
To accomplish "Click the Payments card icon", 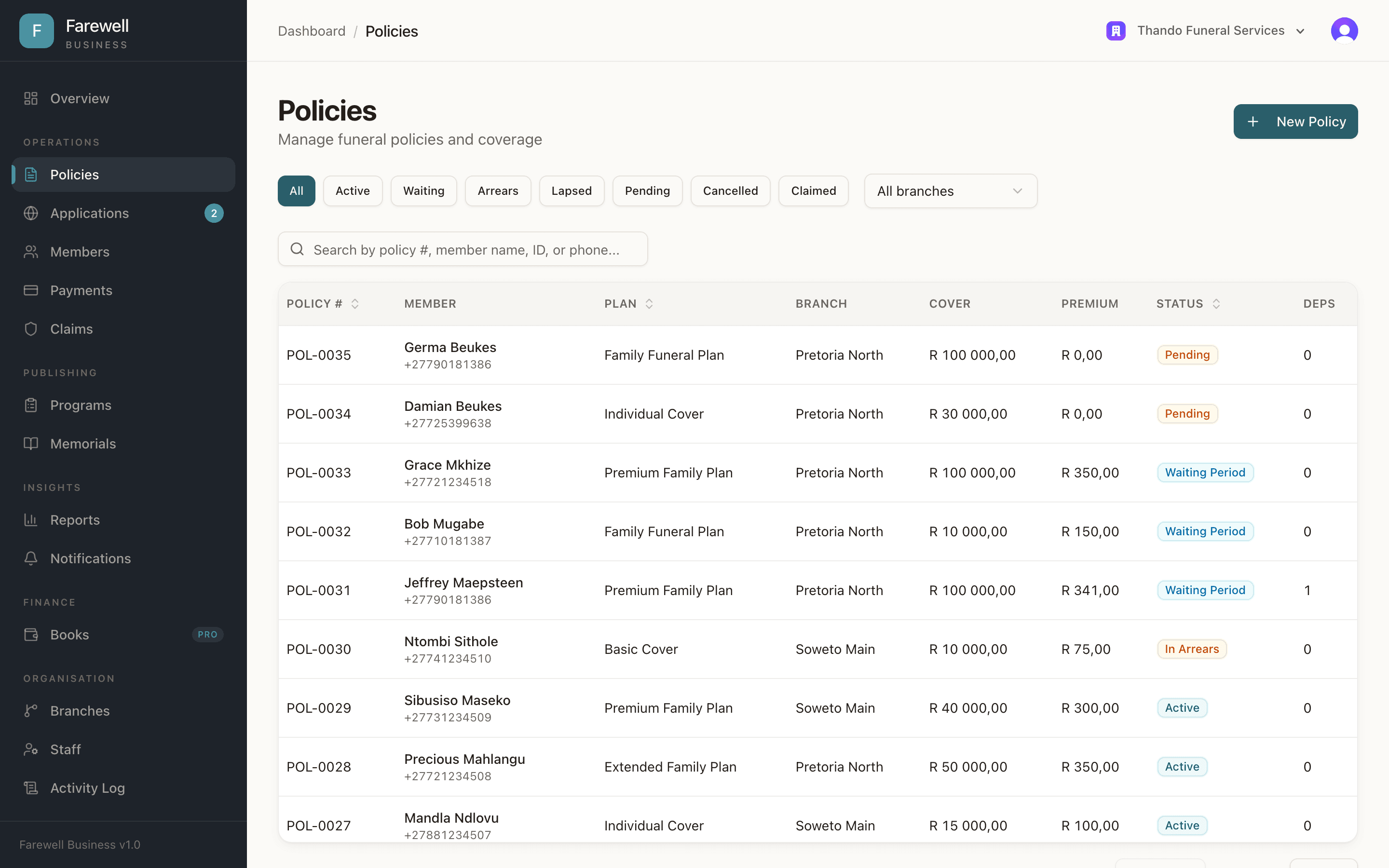I will [x=31, y=290].
